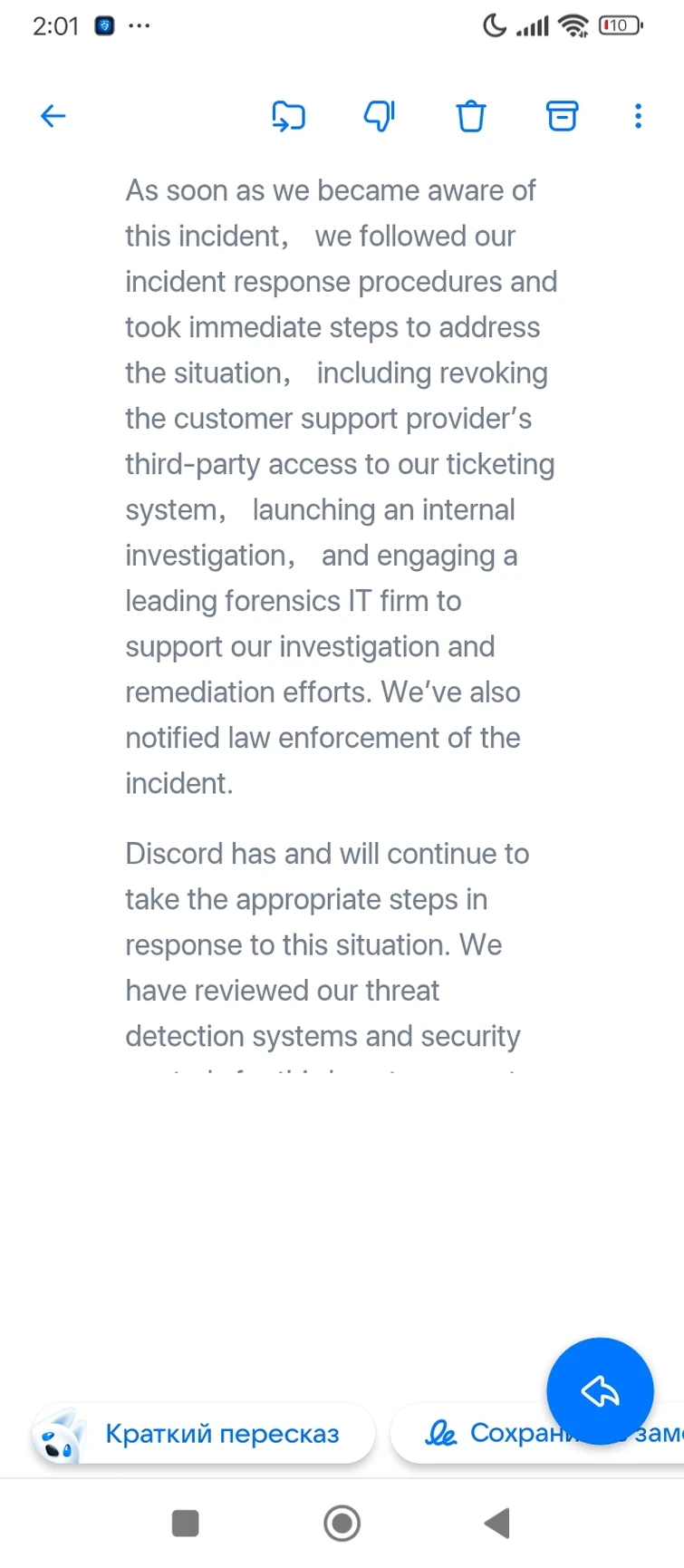Tap the cellular signal bars icon
This screenshot has height=1568, width=684.
click(x=533, y=25)
